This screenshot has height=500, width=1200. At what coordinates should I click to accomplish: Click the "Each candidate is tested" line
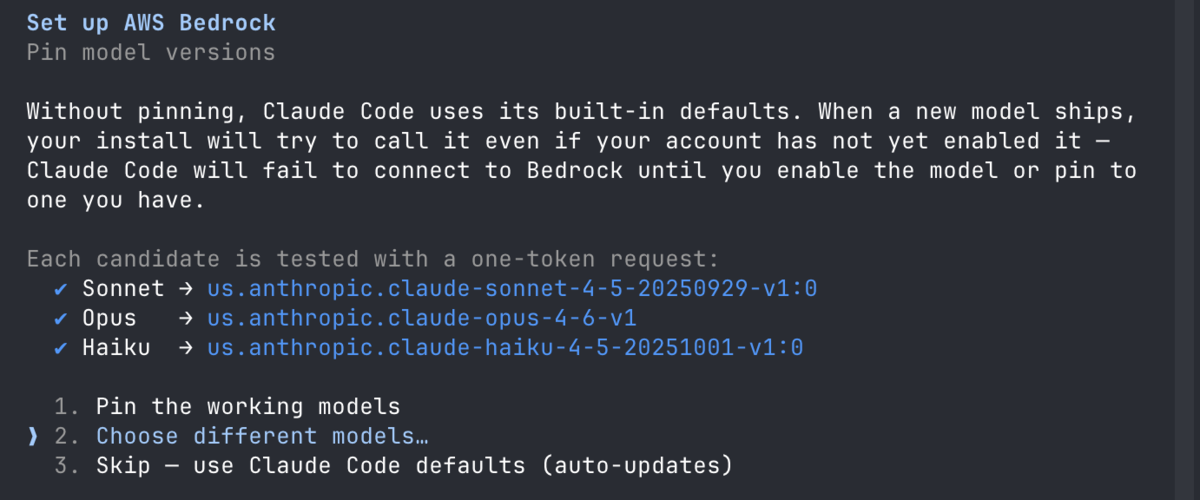[x=373, y=260]
